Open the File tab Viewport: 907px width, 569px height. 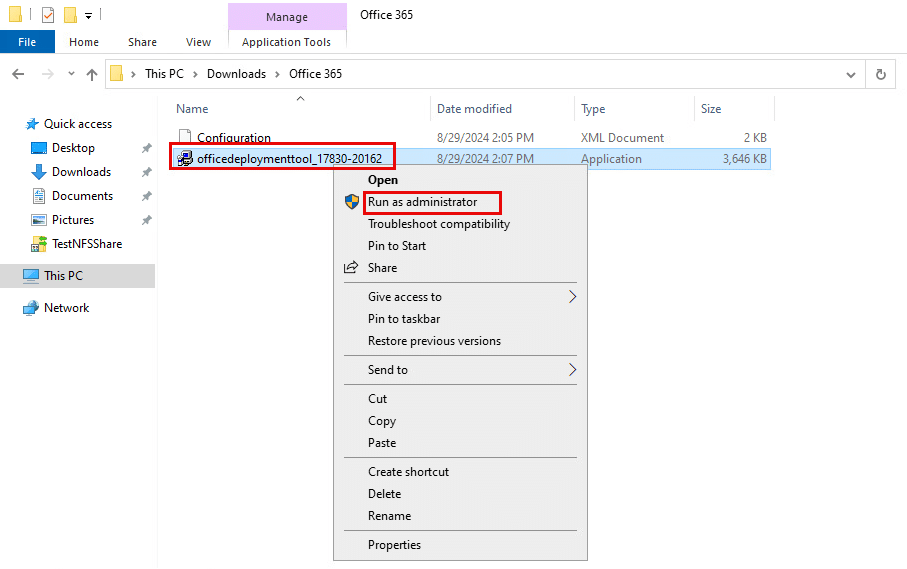point(27,42)
